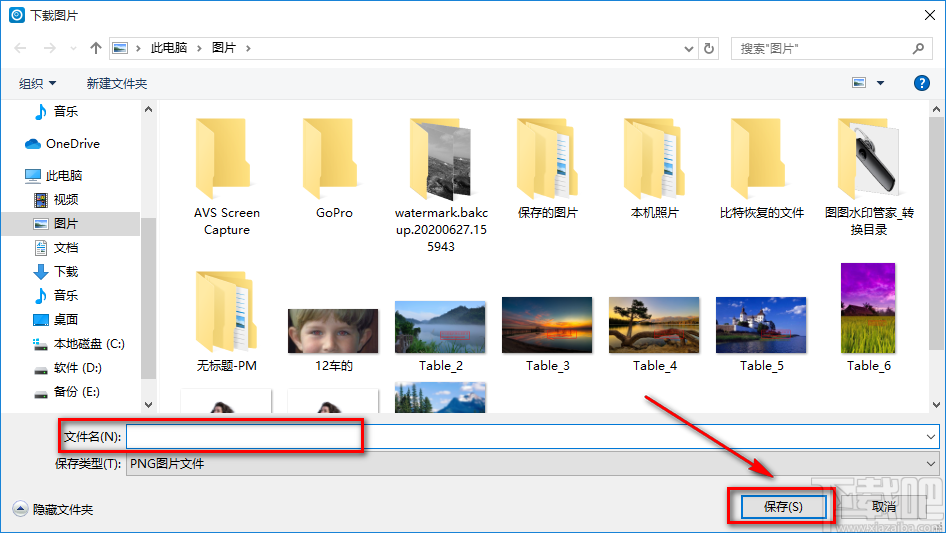The width and height of the screenshot is (946, 533).
Task: Select the 本机照片 folder
Action: point(654,169)
